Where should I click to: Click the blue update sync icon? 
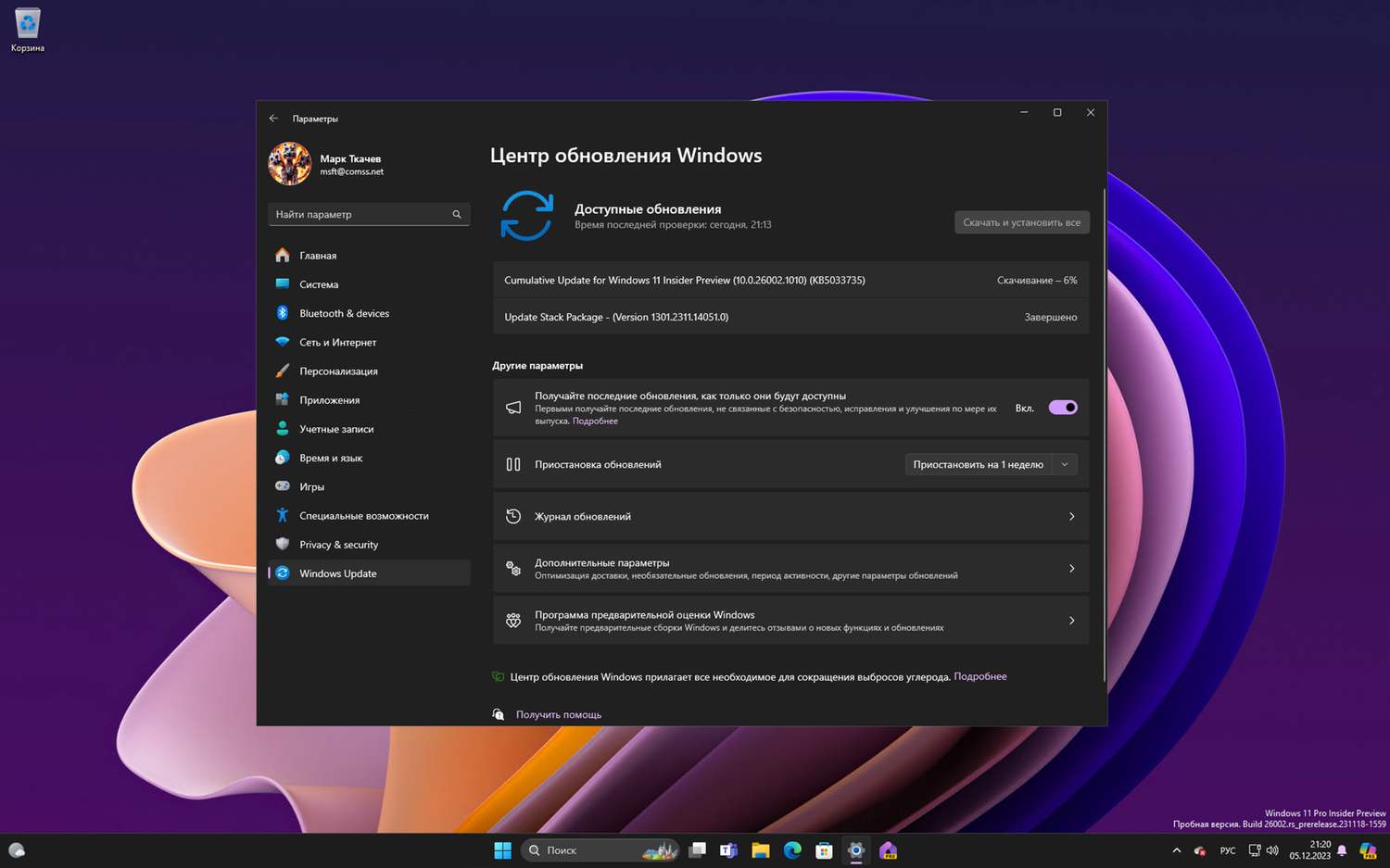pyautogui.click(x=526, y=216)
